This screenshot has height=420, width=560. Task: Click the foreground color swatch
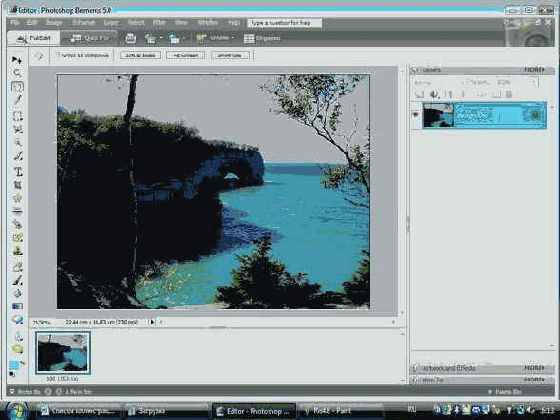click(x=14, y=365)
